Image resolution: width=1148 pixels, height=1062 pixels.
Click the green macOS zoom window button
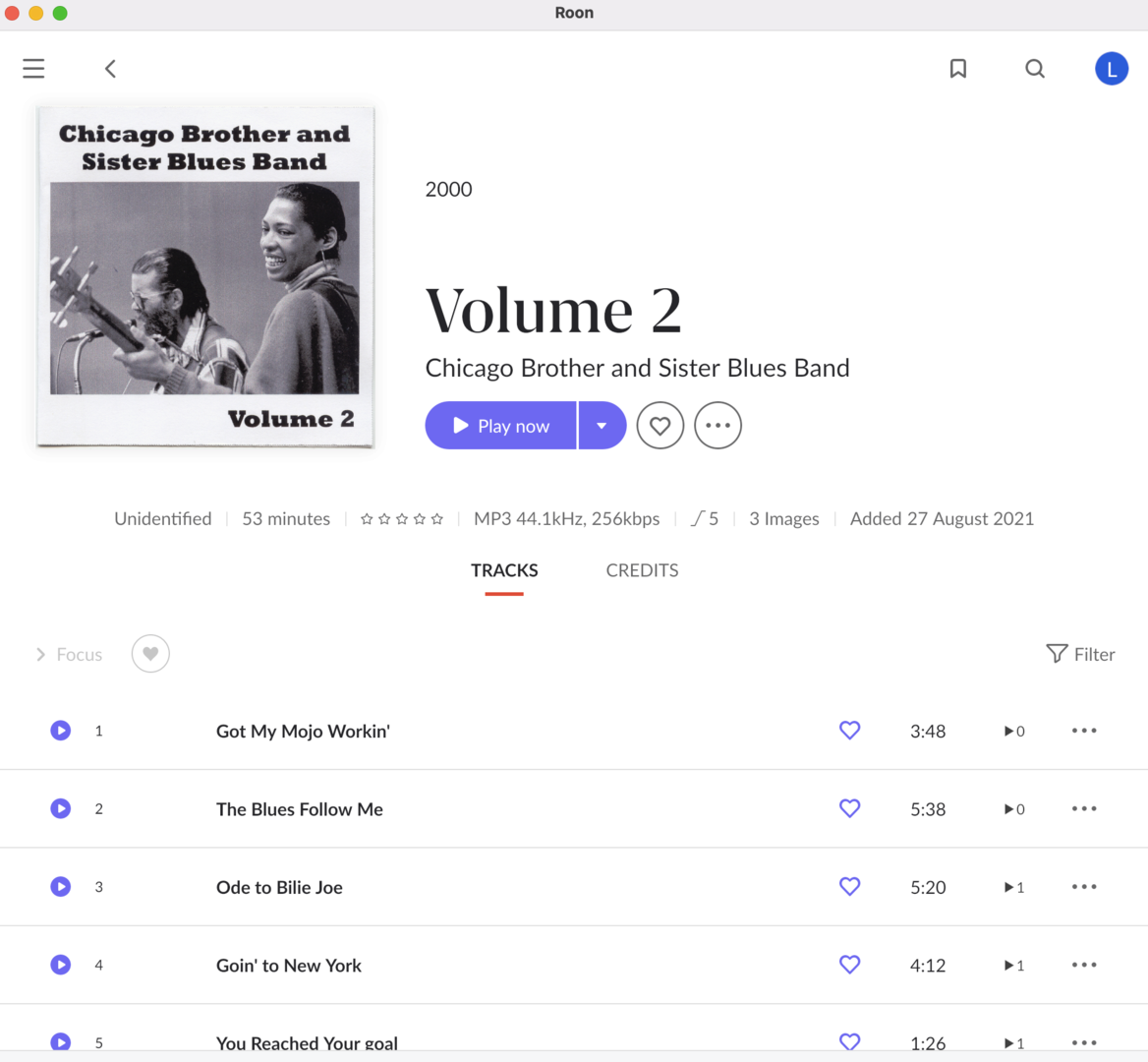(60, 13)
